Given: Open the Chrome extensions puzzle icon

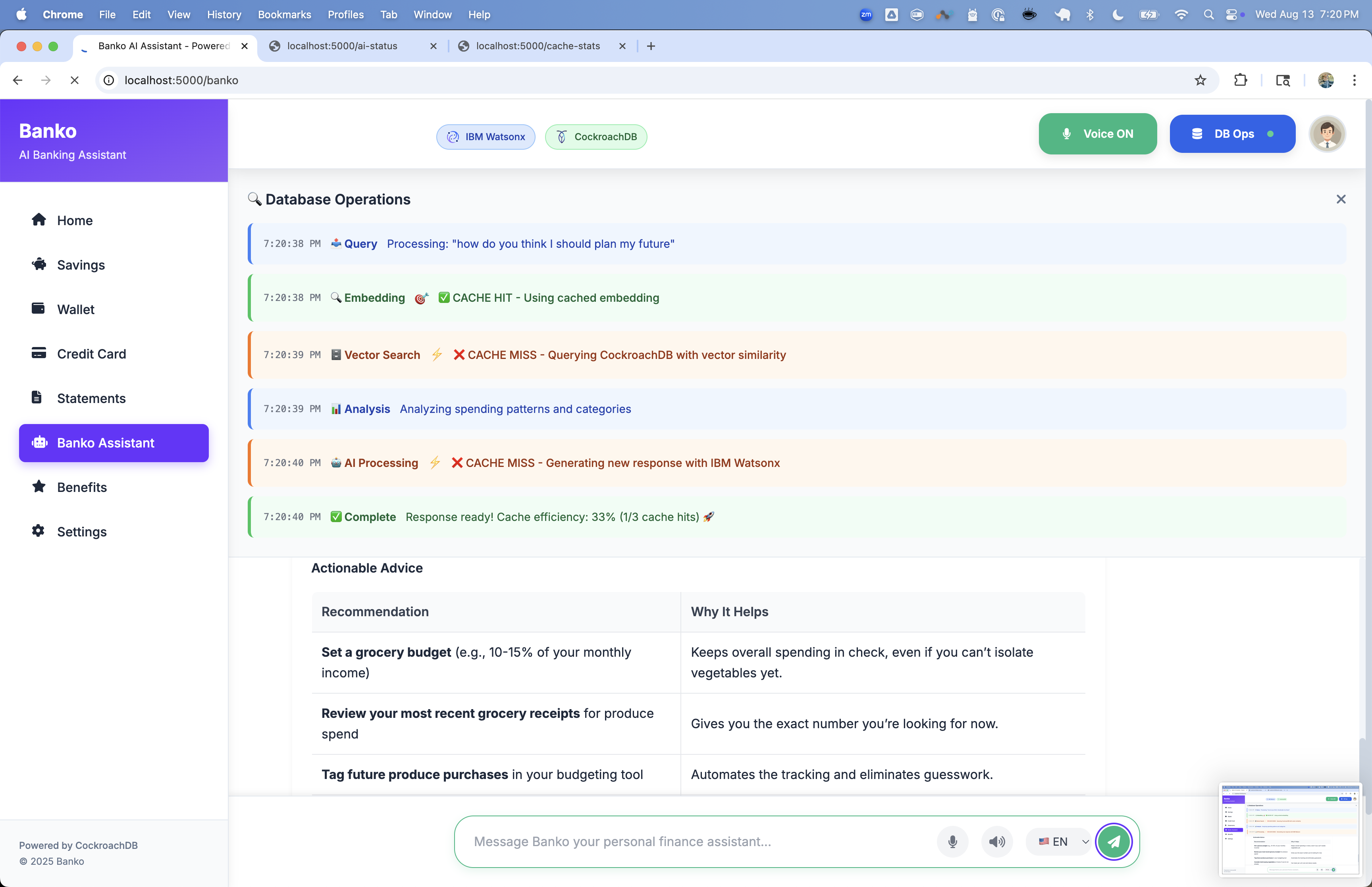Looking at the screenshot, I should [x=1240, y=80].
